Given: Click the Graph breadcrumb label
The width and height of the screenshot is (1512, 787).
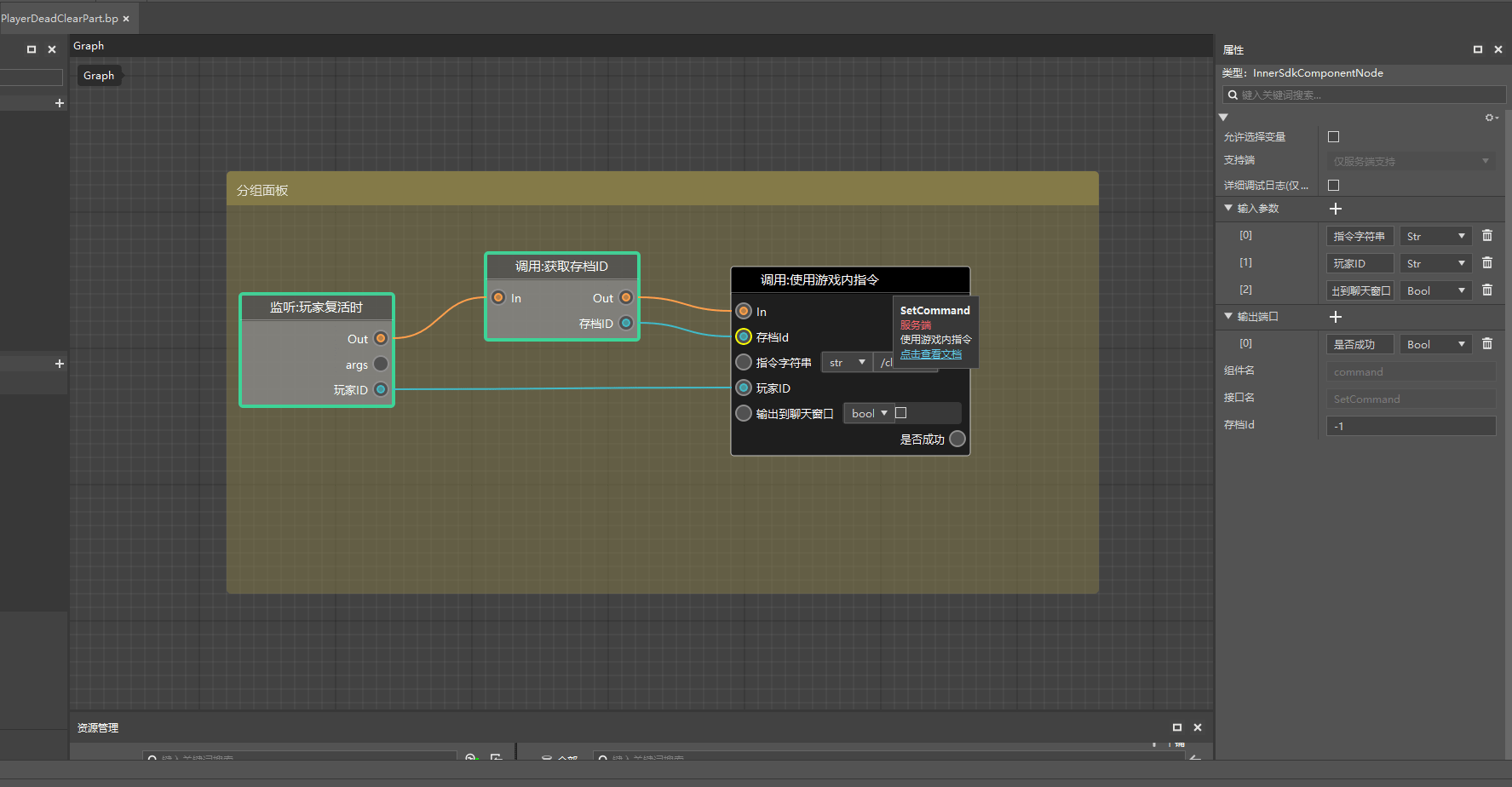Looking at the screenshot, I should pyautogui.click(x=99, y=76).
